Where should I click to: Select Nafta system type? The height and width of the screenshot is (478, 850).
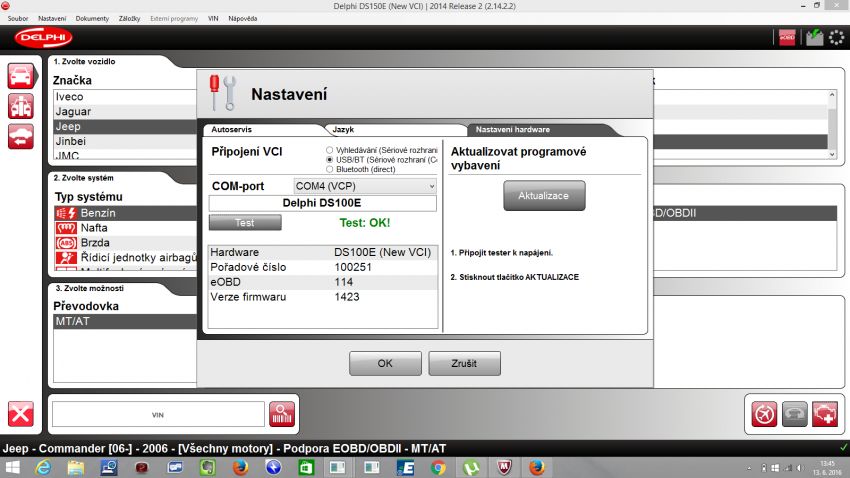pos(125,228)
